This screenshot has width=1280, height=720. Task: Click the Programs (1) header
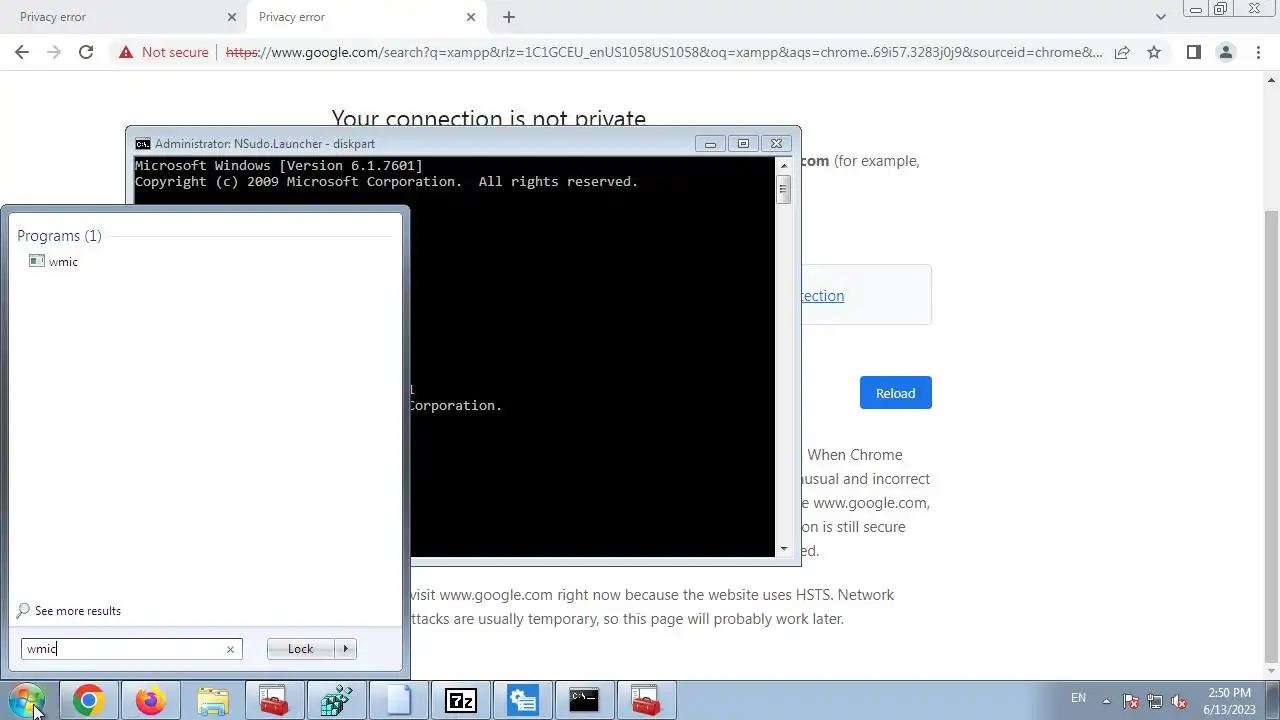(59, 236)
